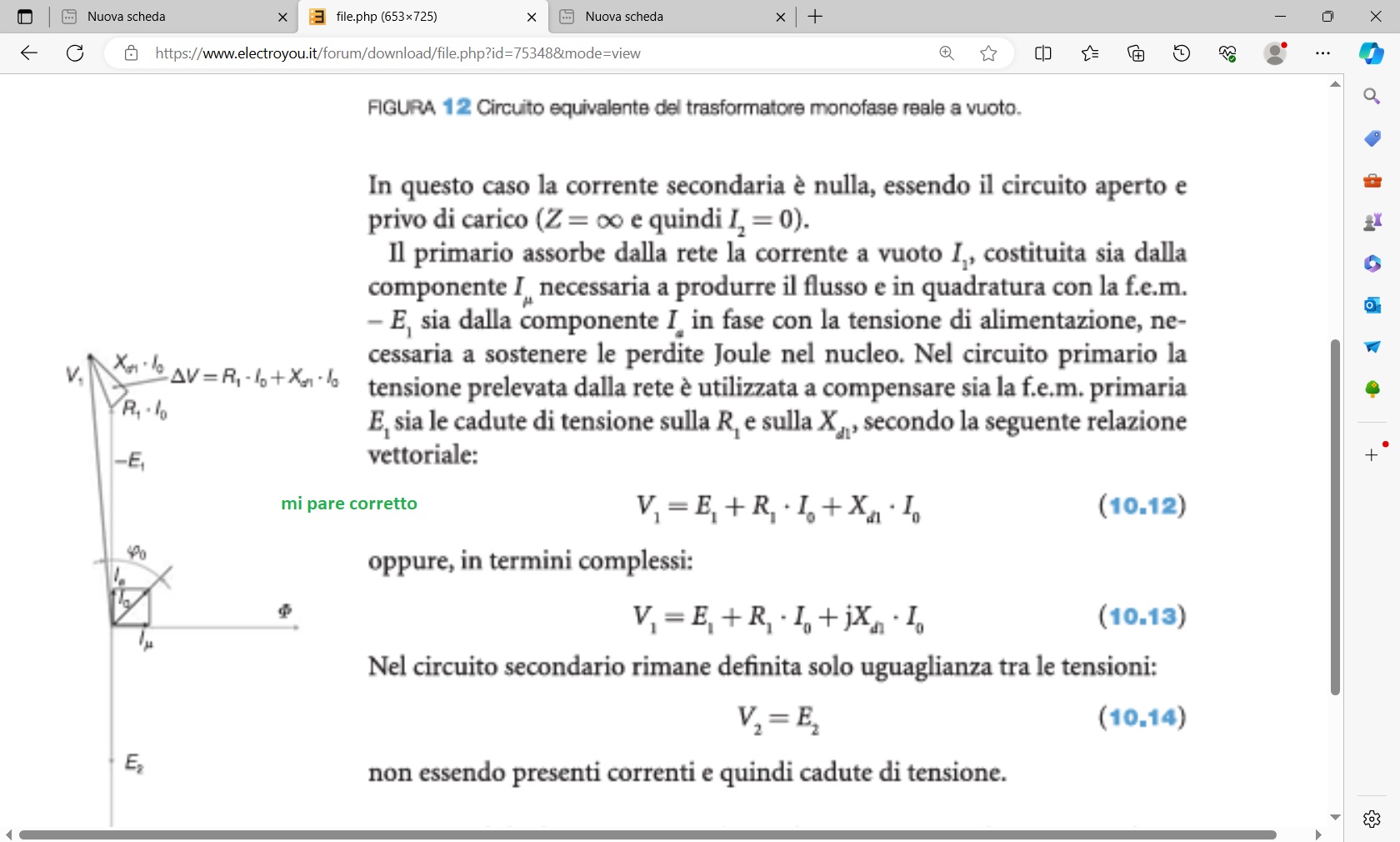Open split screen view
Image resolution: width=1400 pixels, height=842 pixels.
pyautogui.click(x=1042, y=53)
